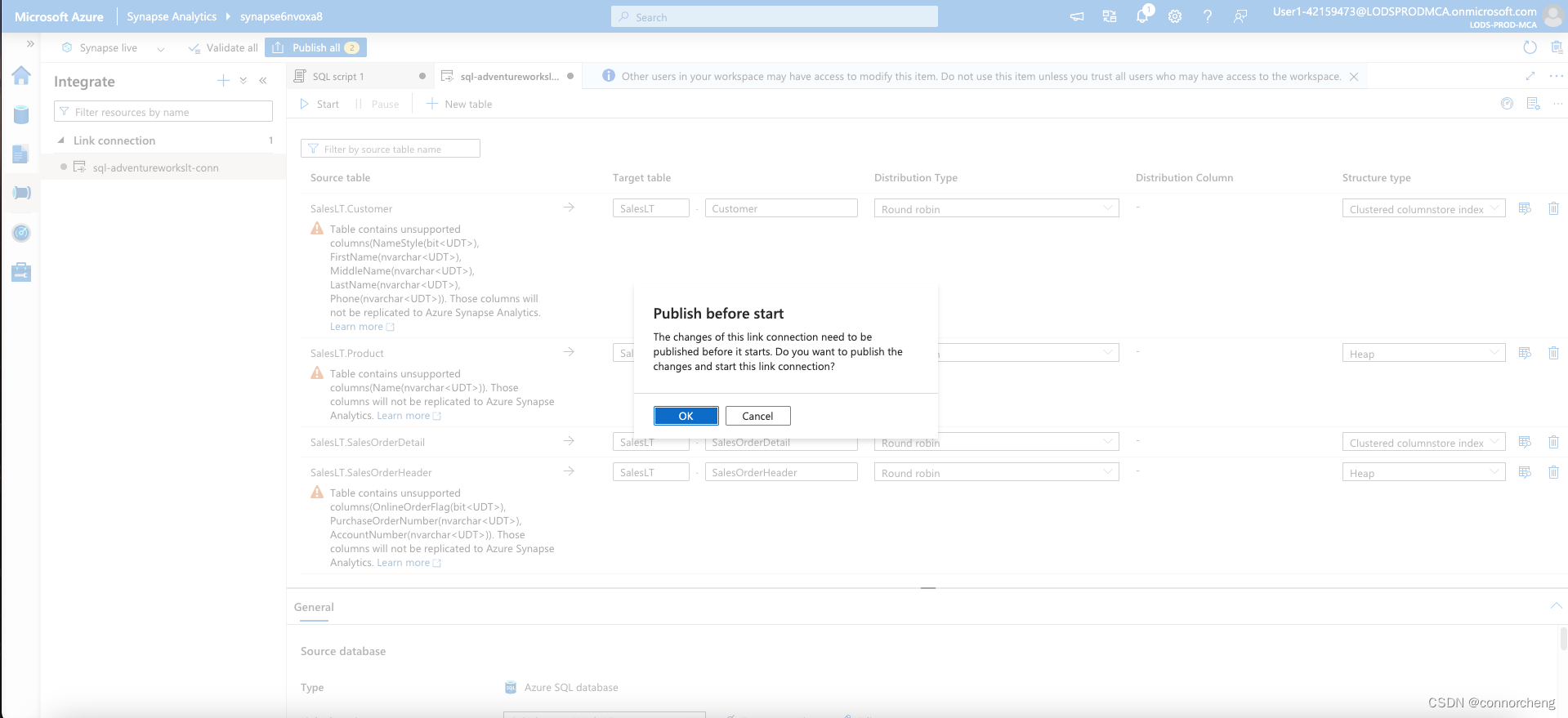Open Cloud Shell announcement megaphone icon

click(x=1077, y=16)
